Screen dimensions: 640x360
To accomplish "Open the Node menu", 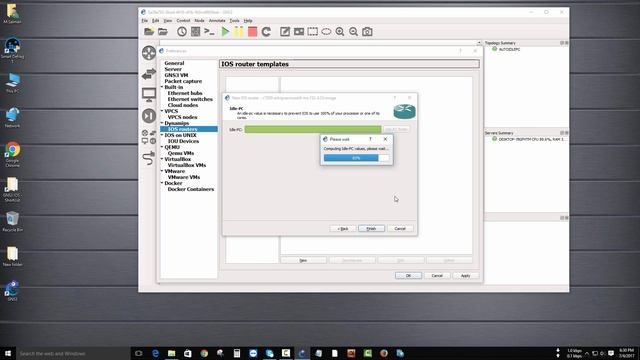I will (199, 20).
